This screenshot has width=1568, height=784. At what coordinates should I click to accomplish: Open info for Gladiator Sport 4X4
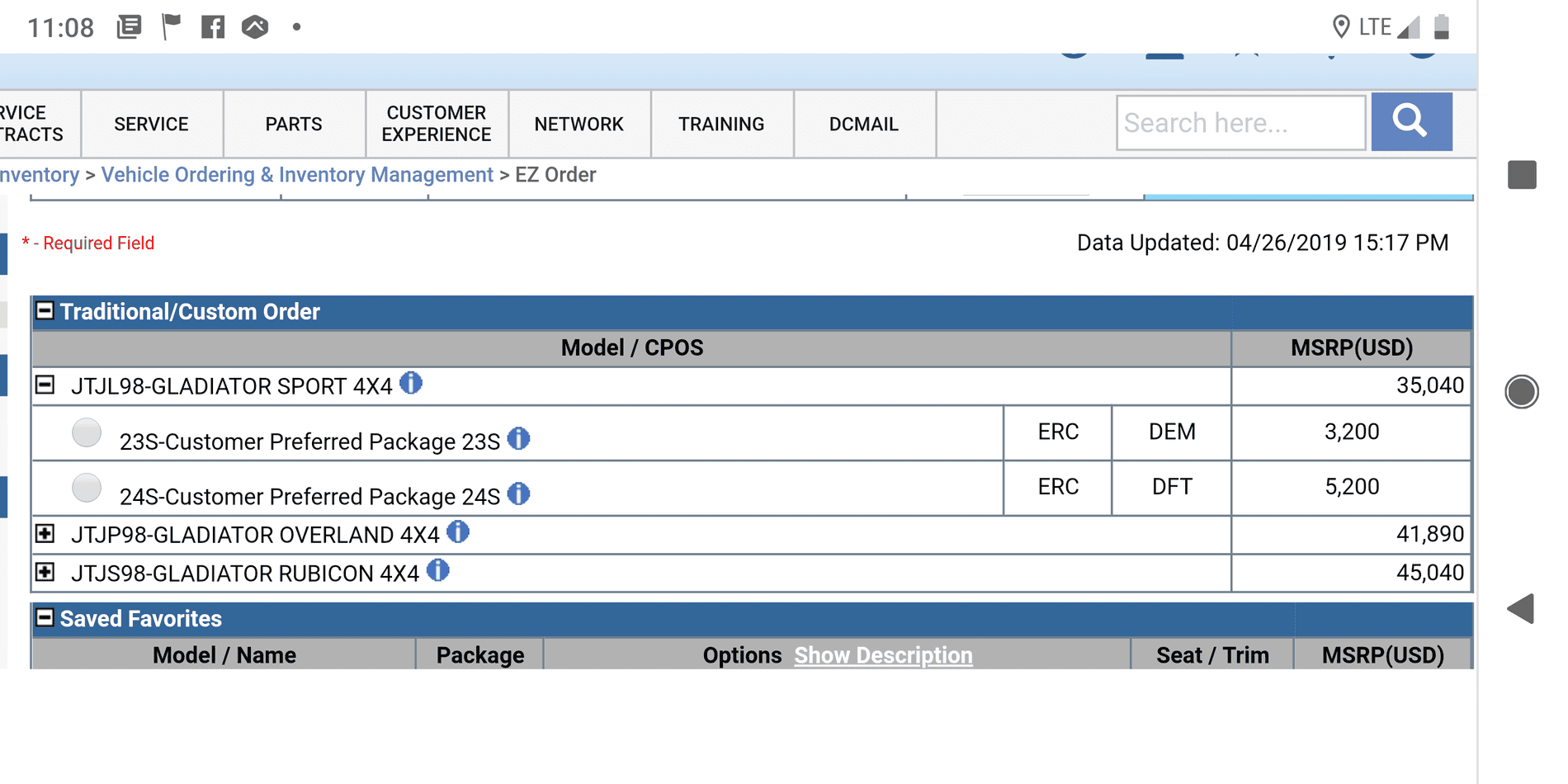click(x=411, y=383)
